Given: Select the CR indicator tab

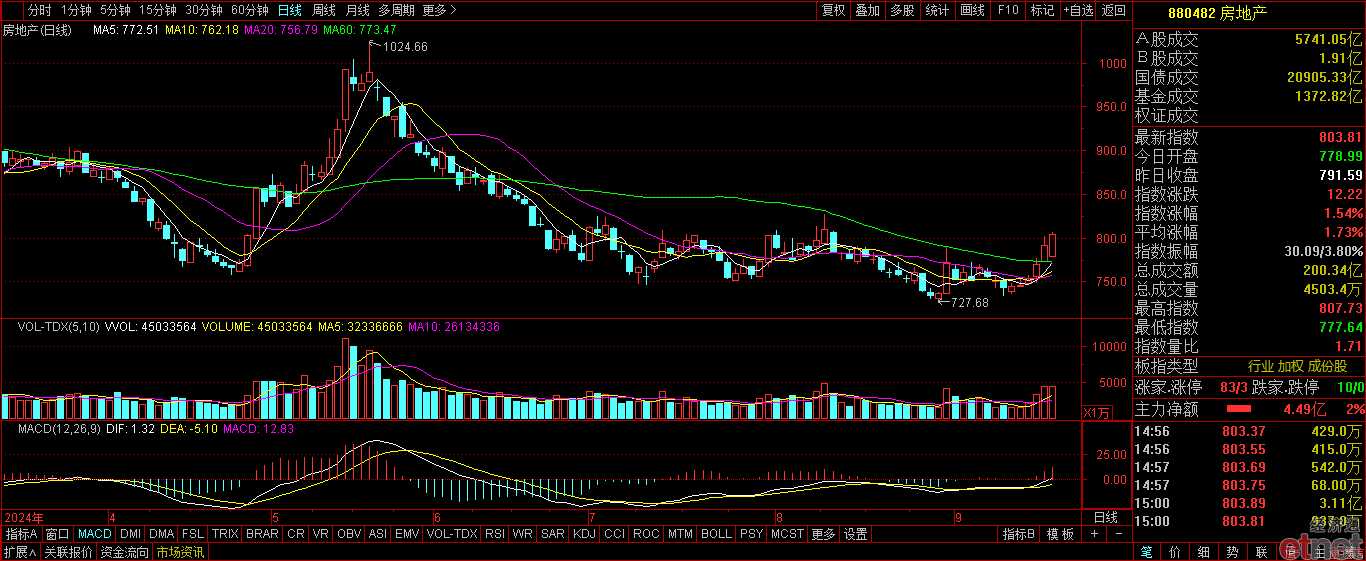Looking at the screenshot, I should tap(296, 534).
